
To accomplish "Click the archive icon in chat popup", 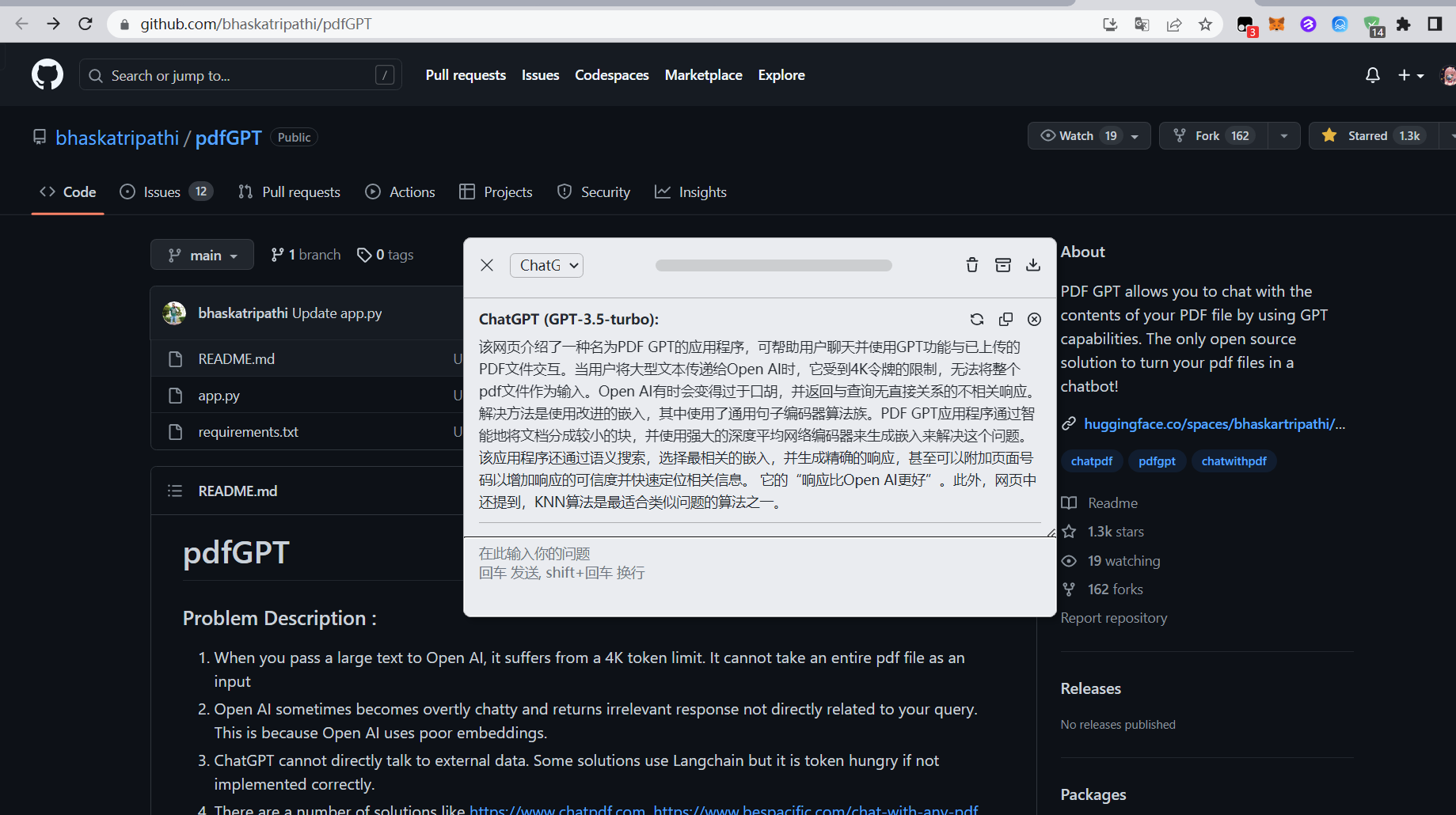I will tap(1003, 265).
